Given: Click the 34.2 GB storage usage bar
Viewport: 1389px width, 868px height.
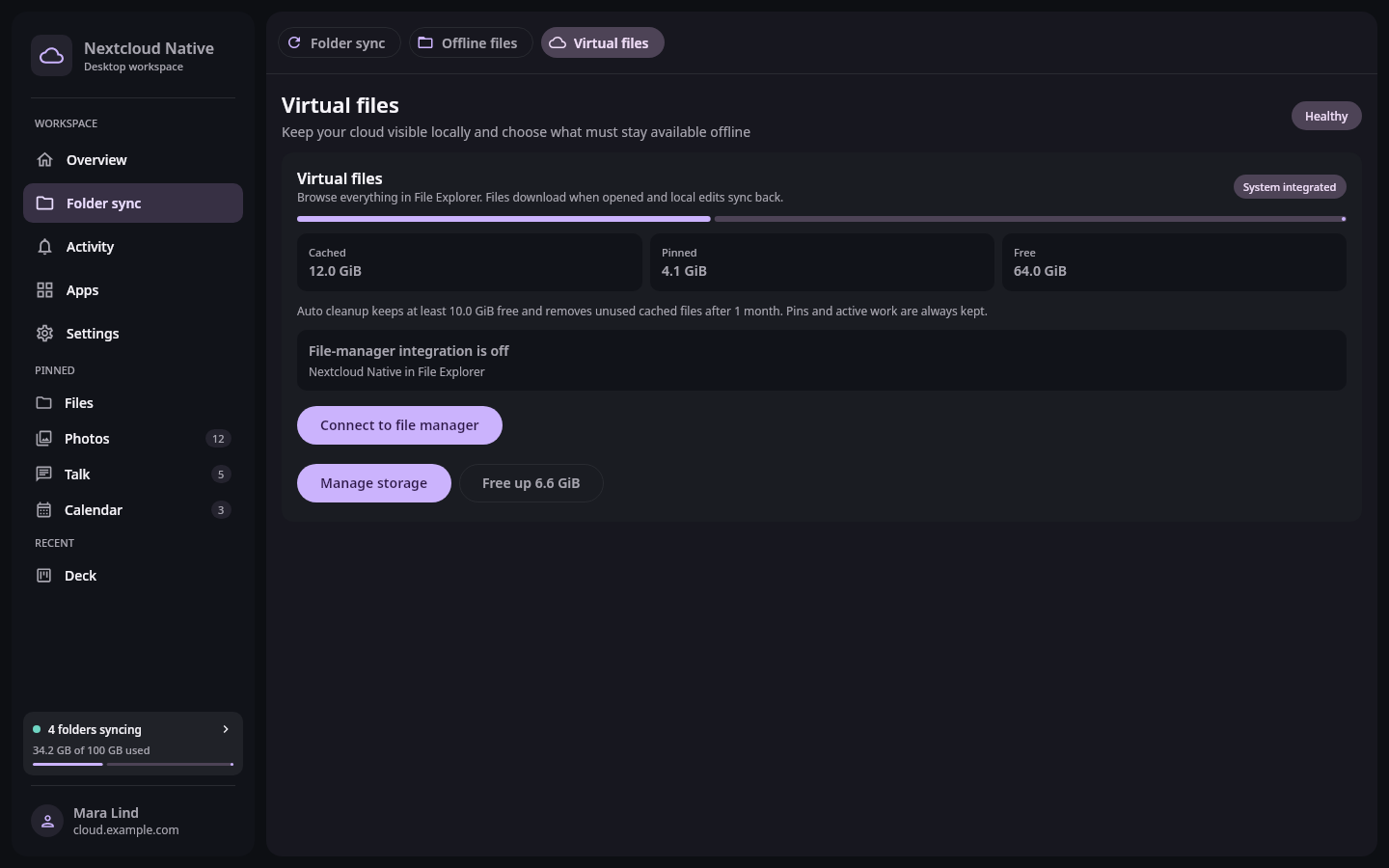Looking at the screenshot, I should (x=133, y=764).
